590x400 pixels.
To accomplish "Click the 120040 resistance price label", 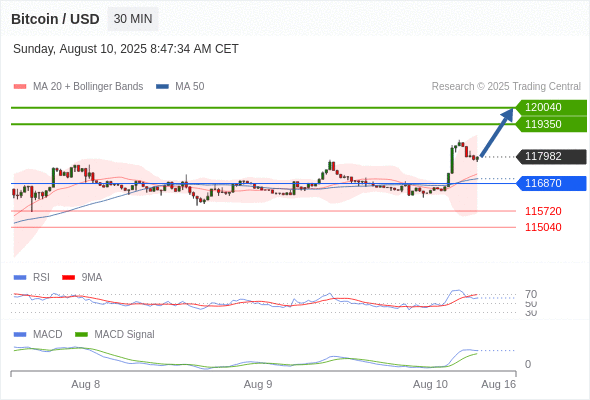I will 551,108.
